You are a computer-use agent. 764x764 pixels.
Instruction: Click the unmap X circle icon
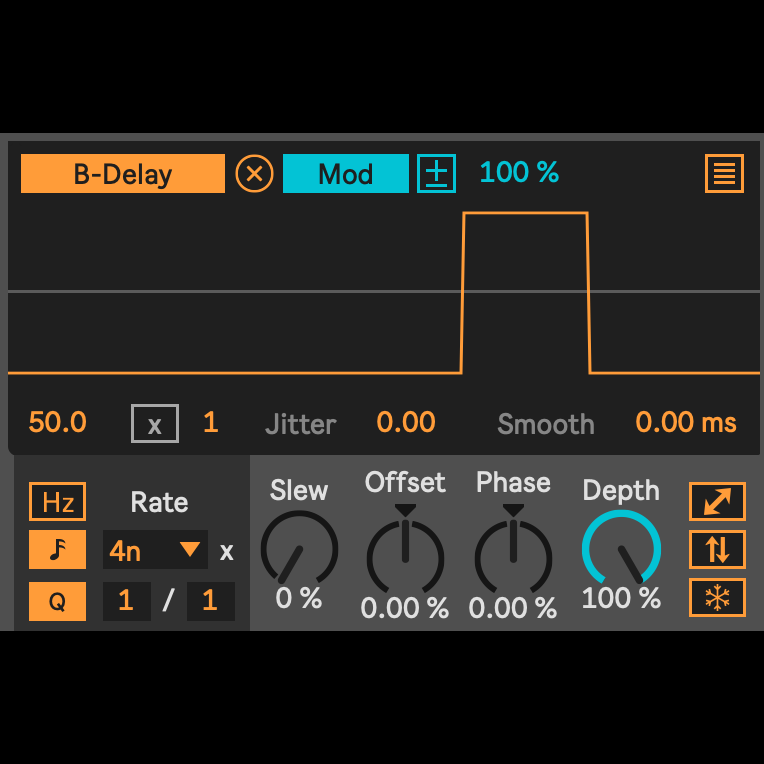(x=254, y=174)
